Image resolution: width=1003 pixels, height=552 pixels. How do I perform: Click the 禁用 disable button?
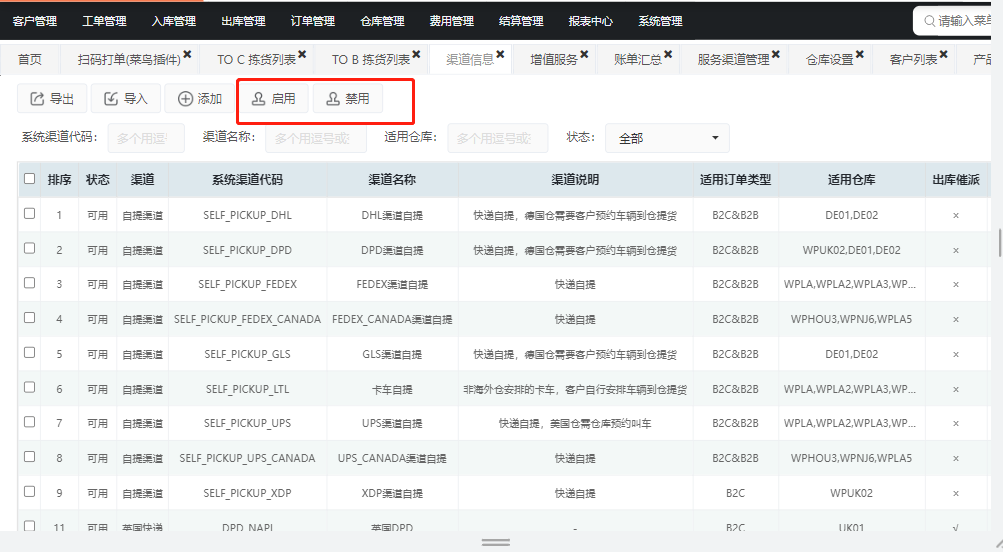pyautogui.click(x=348, y=99)
